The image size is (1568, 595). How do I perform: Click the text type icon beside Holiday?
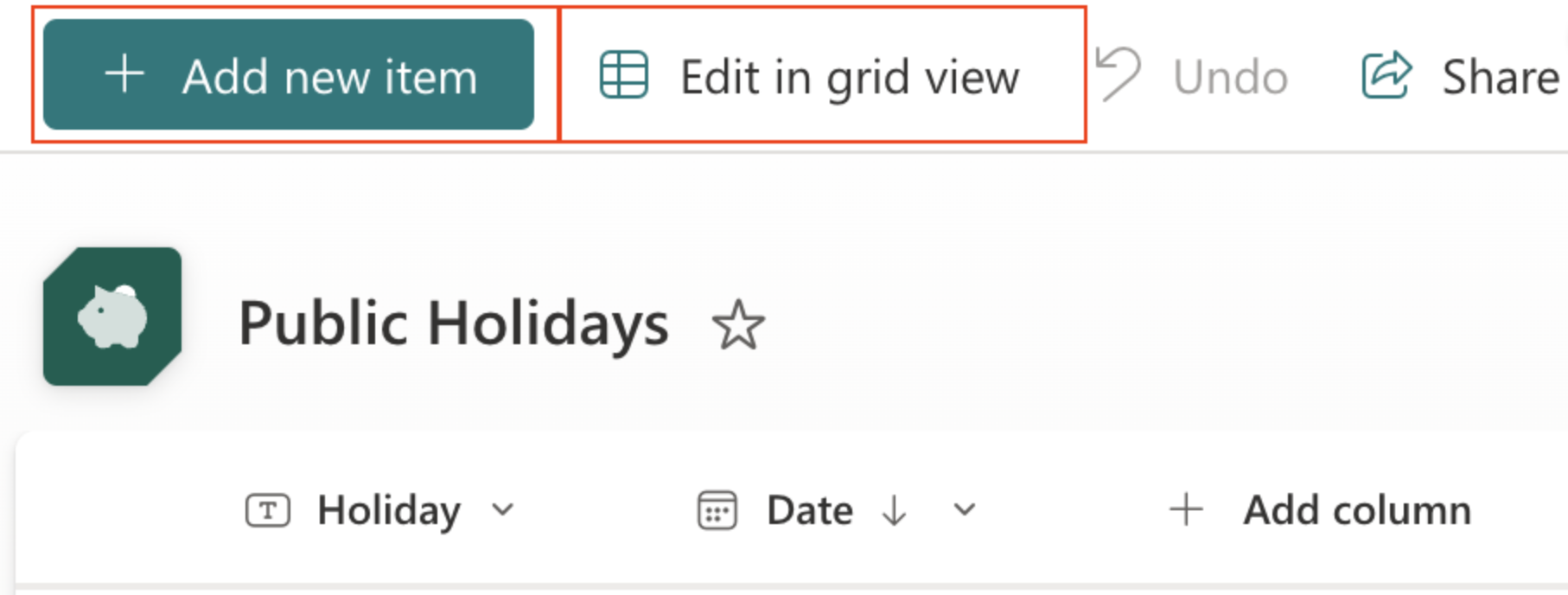coord(268,510)
